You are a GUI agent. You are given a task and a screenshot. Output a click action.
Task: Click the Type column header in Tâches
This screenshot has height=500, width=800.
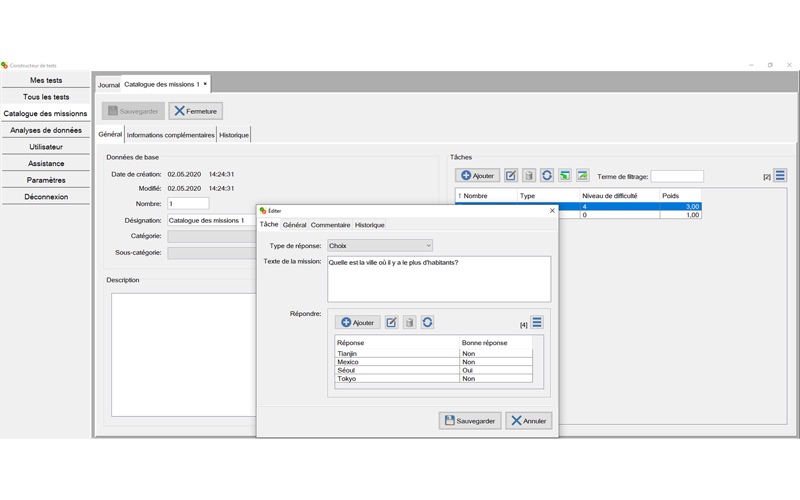[x=548, y=195]
